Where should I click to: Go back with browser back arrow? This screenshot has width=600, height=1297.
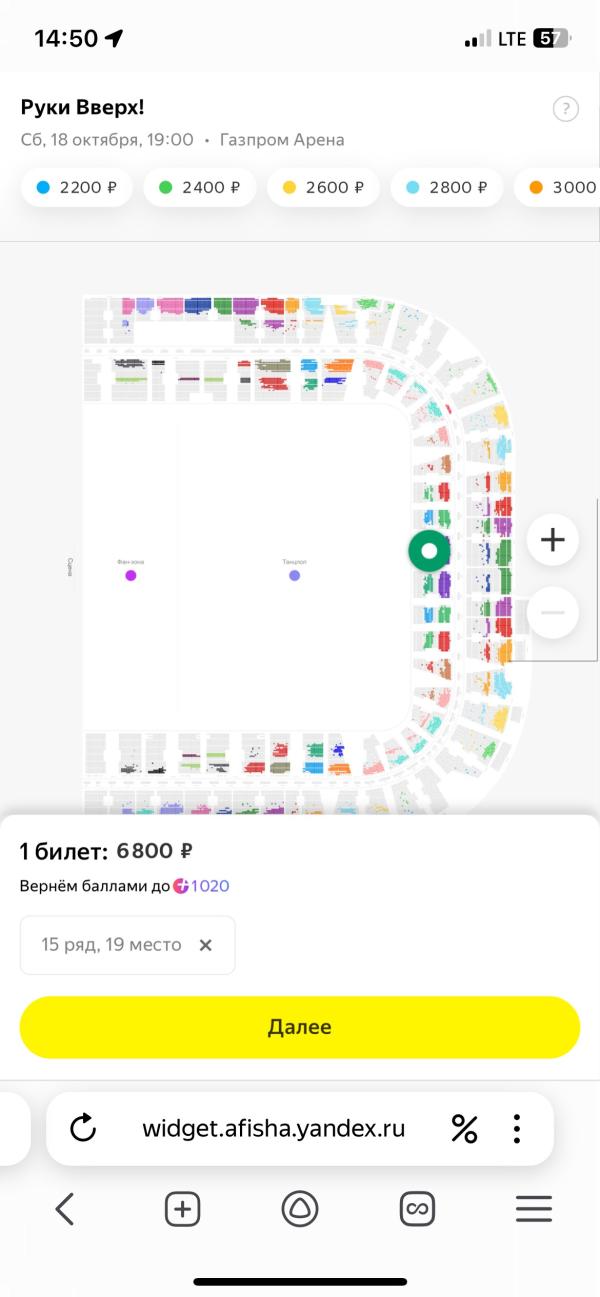[65, 1210]
